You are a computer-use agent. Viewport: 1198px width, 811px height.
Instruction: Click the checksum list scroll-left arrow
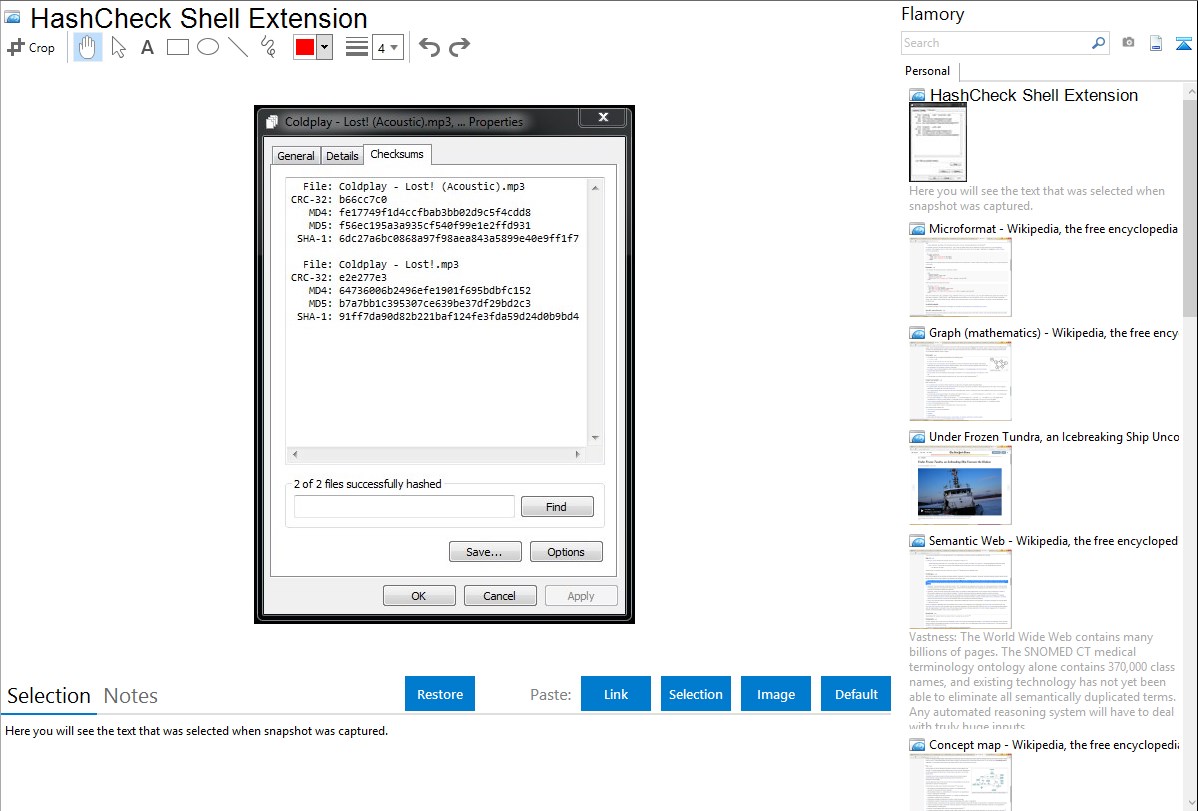295,454
